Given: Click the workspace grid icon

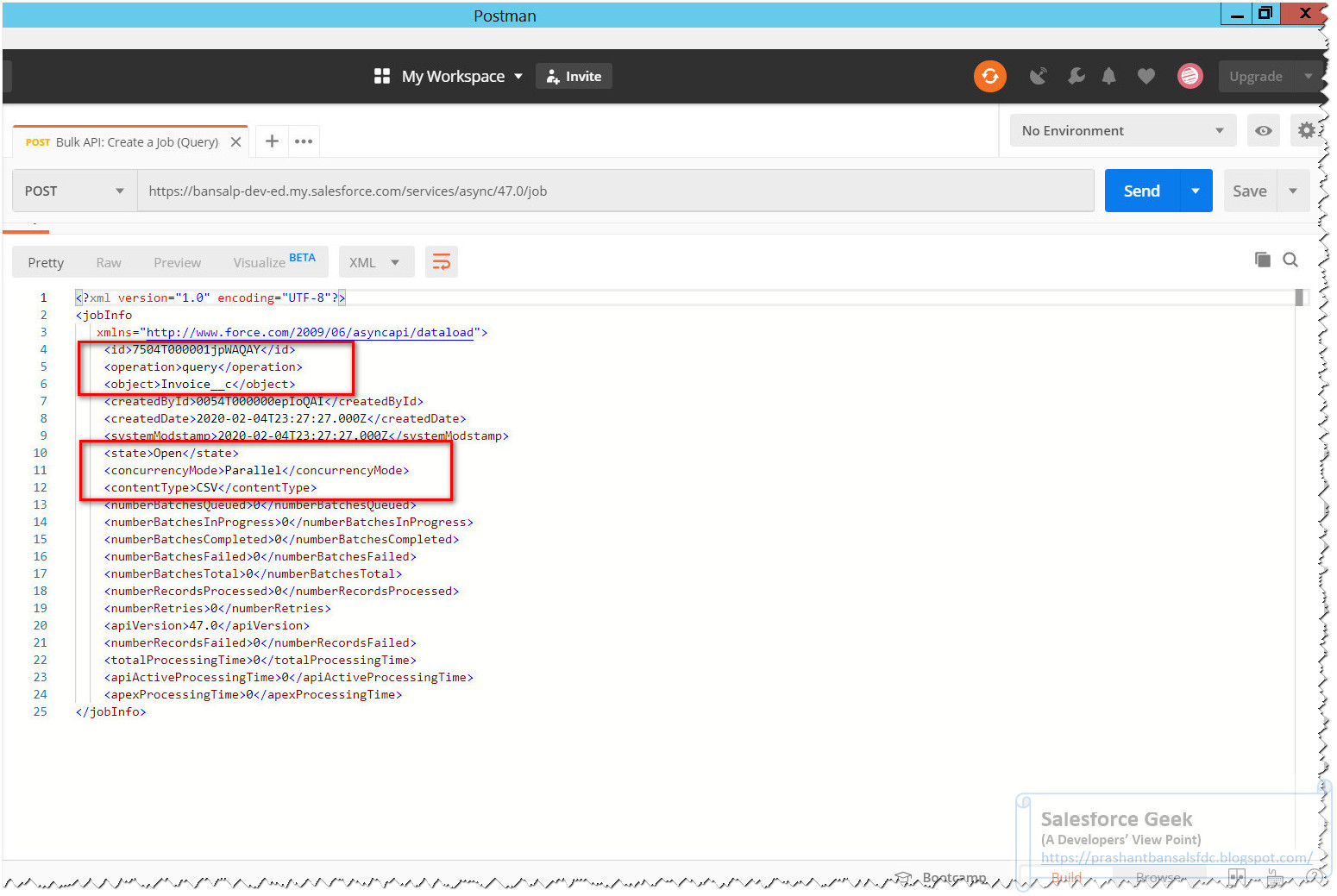Looking at the screenshot, I should coord(382,76).
